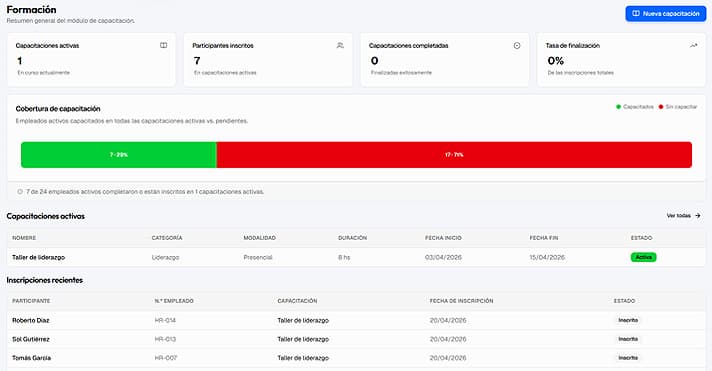Click employee number HR-014

click(x=165, y=320)
